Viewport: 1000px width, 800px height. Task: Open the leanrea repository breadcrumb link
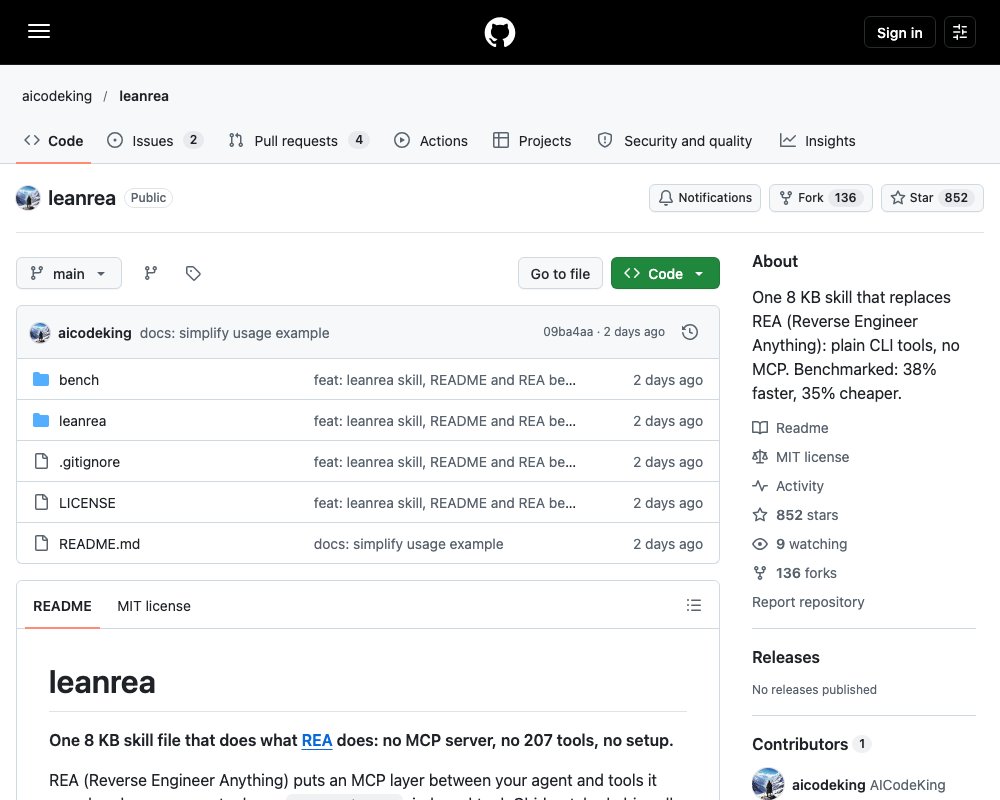(x=144, y=96)
